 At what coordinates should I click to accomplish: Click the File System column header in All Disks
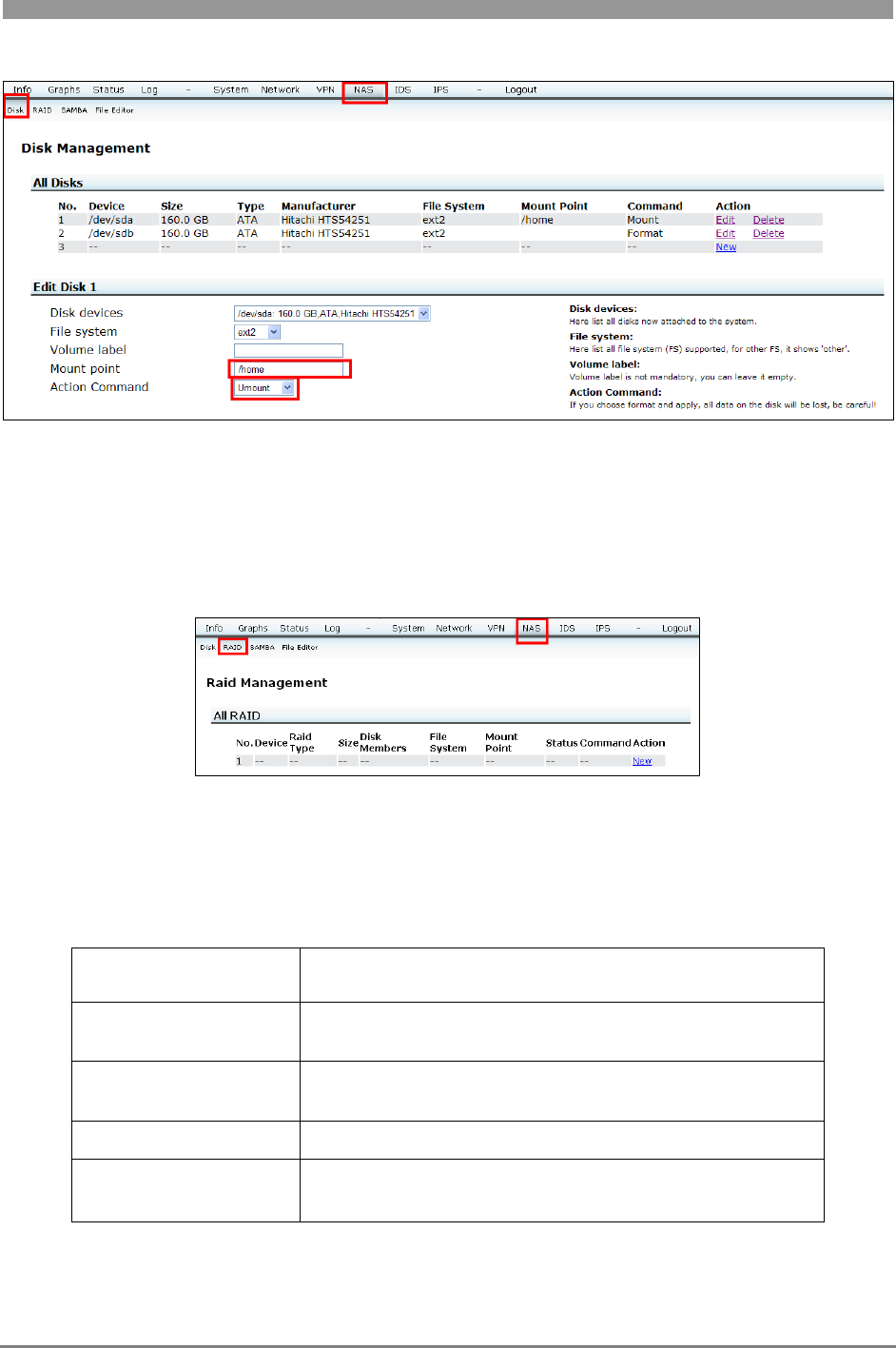(453, 206)
